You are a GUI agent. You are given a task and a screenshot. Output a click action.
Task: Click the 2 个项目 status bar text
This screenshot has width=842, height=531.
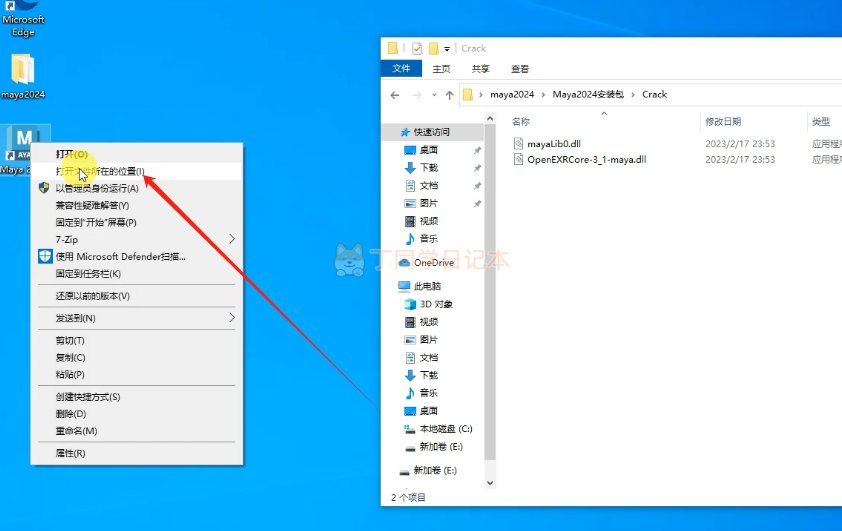[408, 498]
